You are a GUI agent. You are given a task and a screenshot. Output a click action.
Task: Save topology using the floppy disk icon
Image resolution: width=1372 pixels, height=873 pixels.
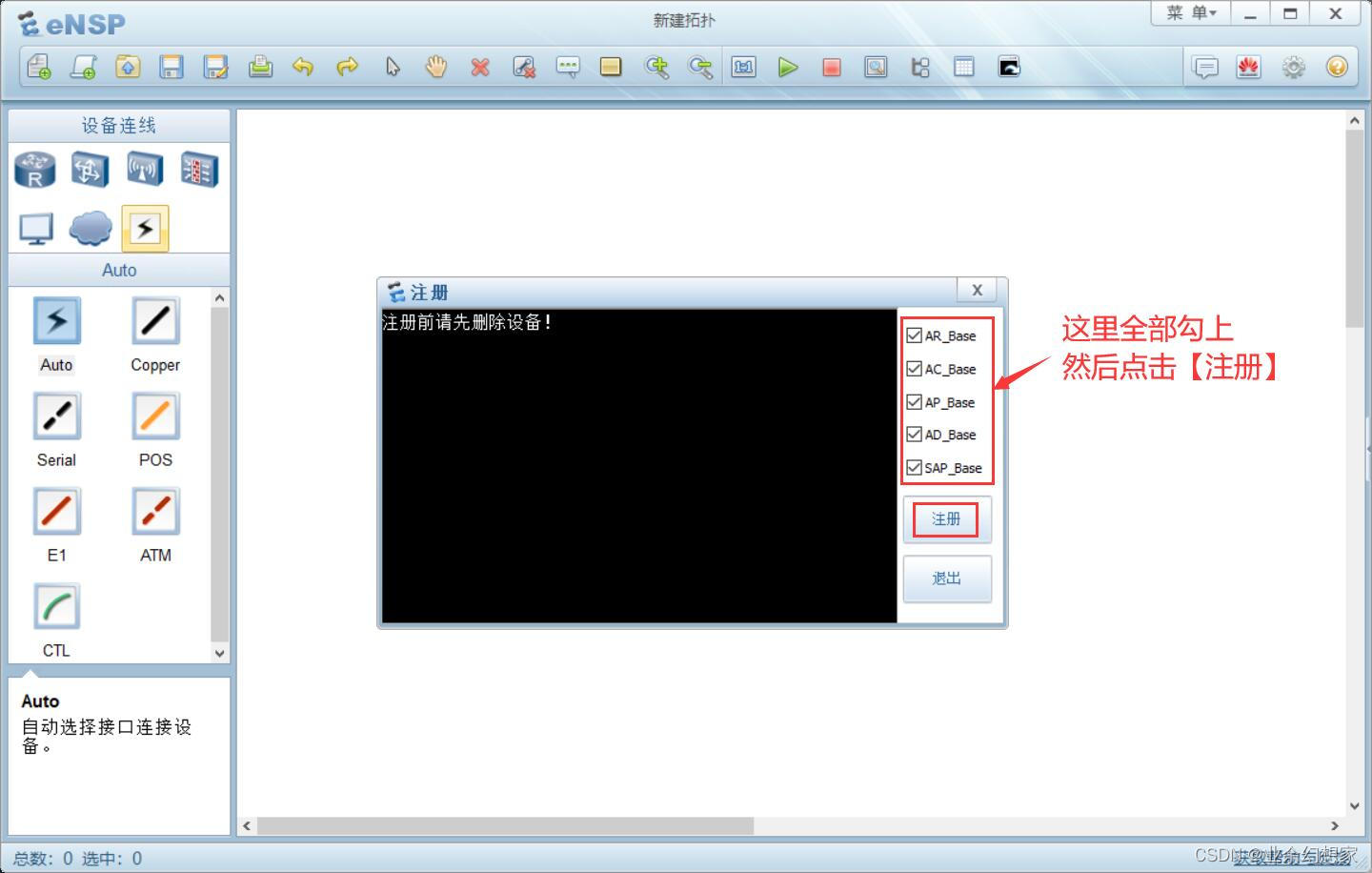click(x=171, y=67)
